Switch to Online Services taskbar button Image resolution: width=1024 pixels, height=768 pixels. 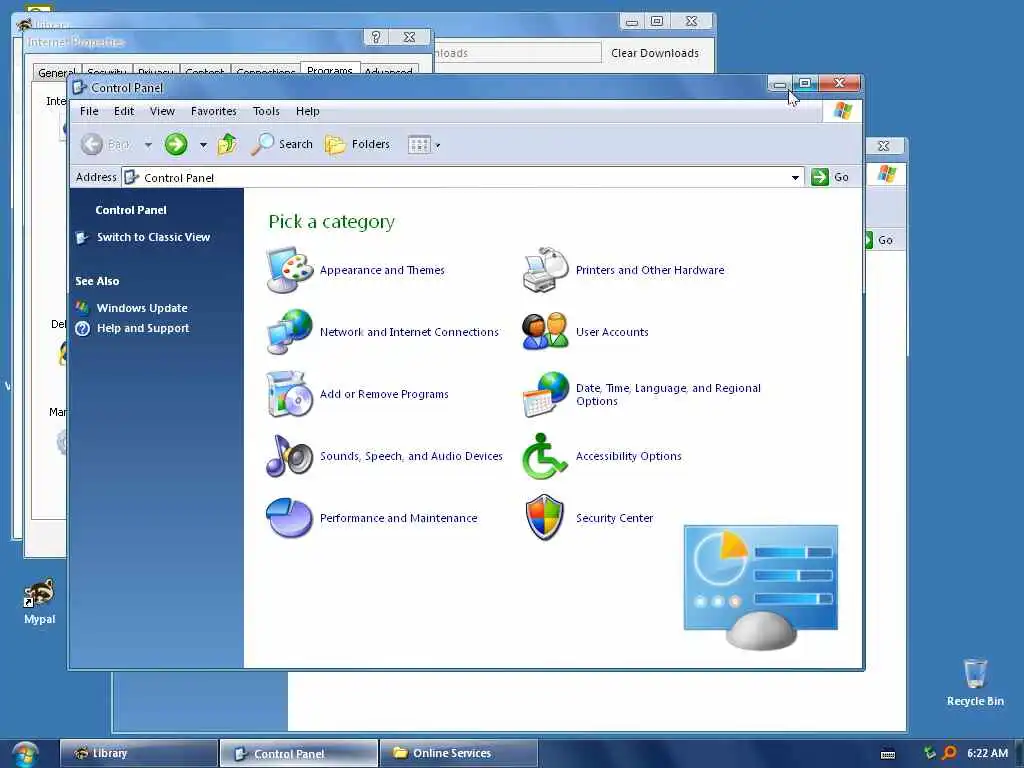click(458, 753)
